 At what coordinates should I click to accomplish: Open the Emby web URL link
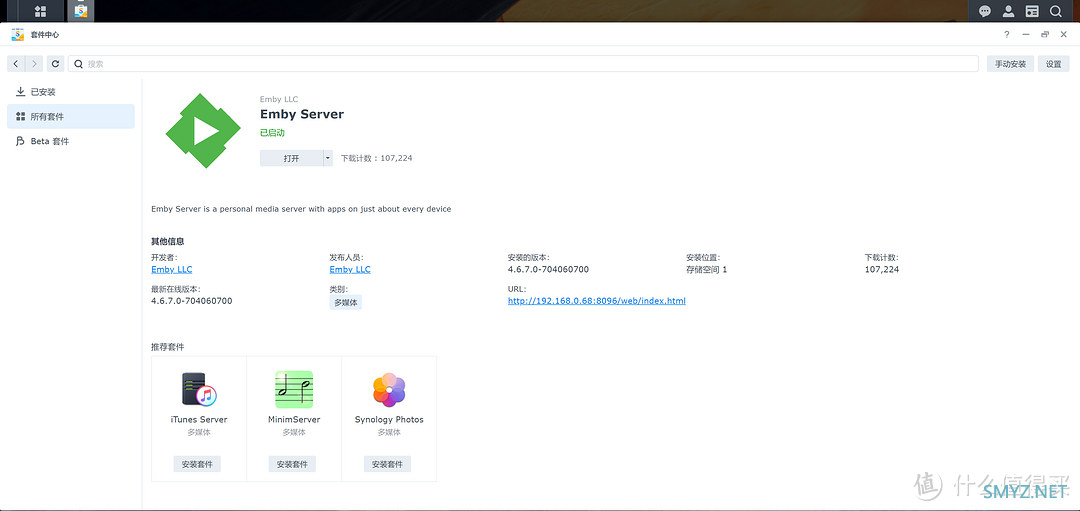click(596, 300)
